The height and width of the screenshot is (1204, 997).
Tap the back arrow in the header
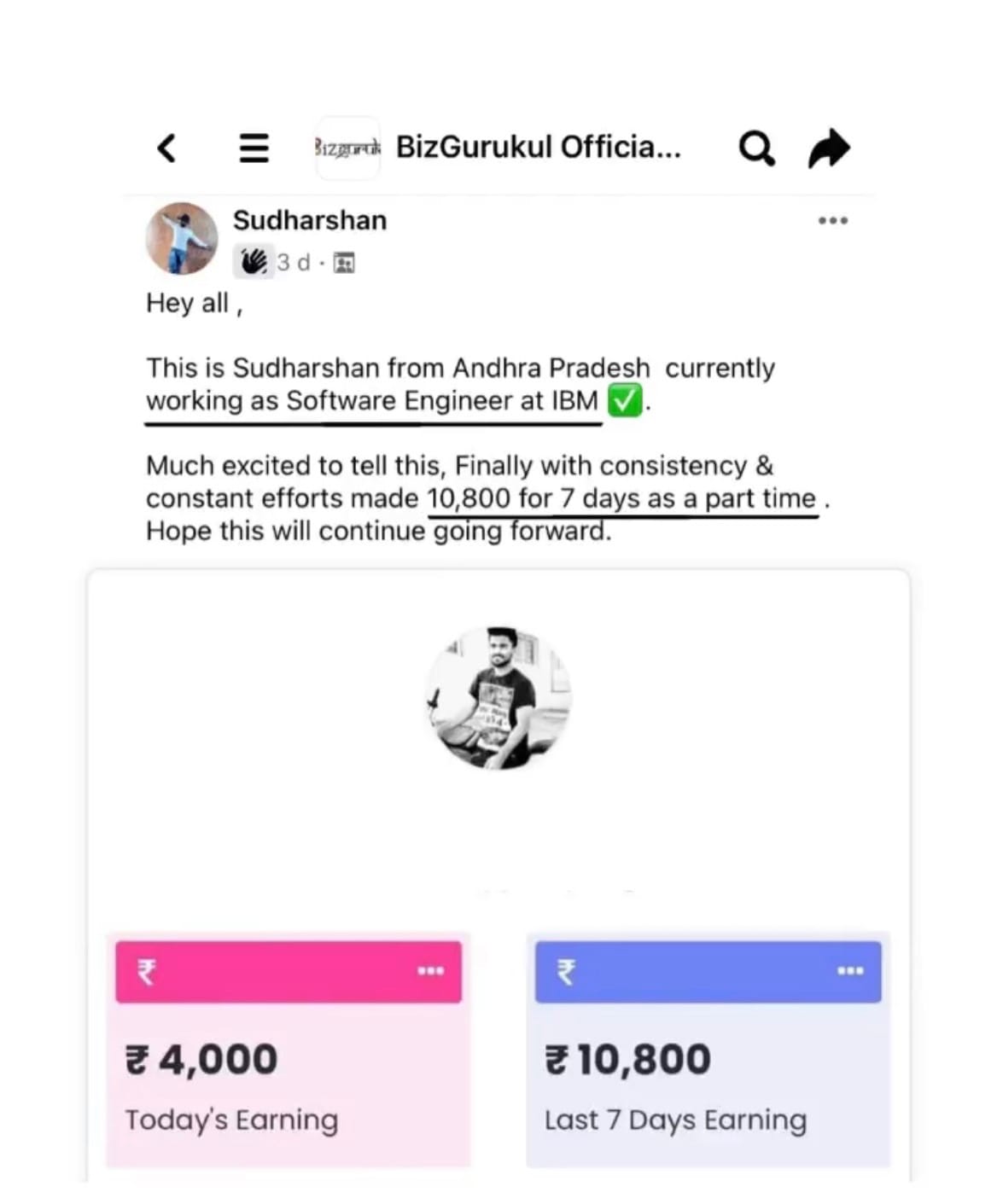[x=166, y=148]
